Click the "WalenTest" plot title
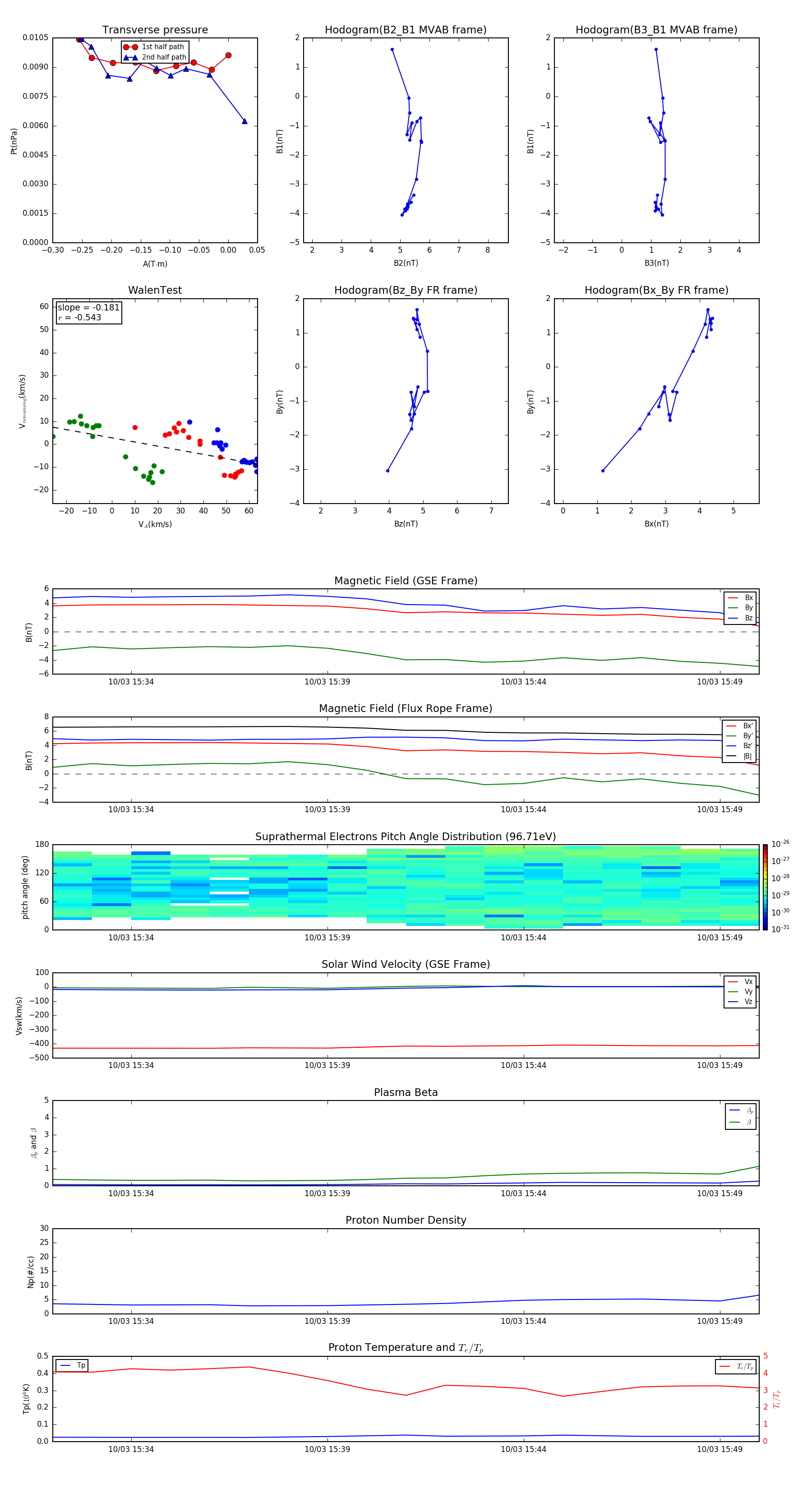The width and height of the screenshot is (812, 1489). [155, 290]
